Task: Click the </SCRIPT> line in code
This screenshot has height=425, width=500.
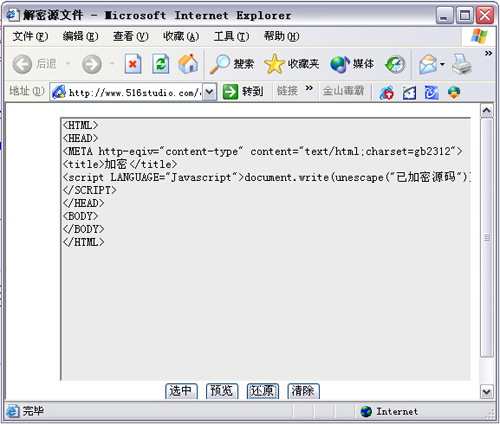Action: pos(90,190)
